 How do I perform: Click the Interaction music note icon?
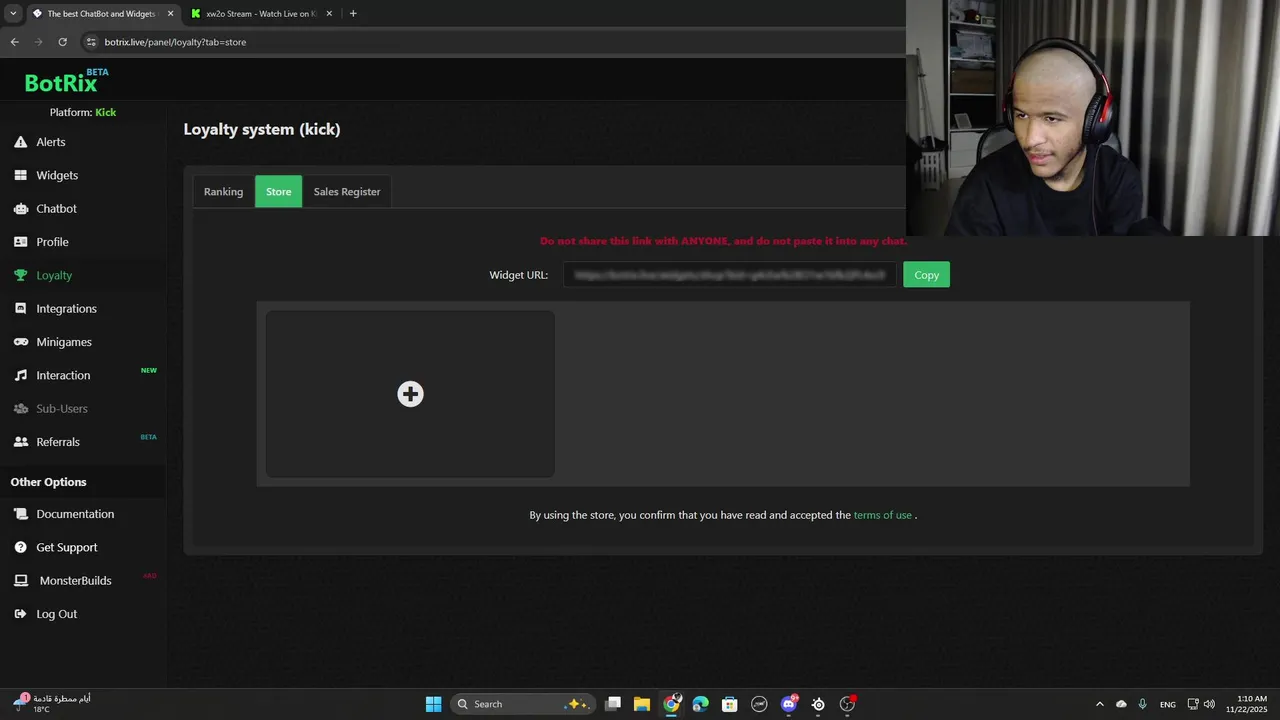click(x=20, y=375)
